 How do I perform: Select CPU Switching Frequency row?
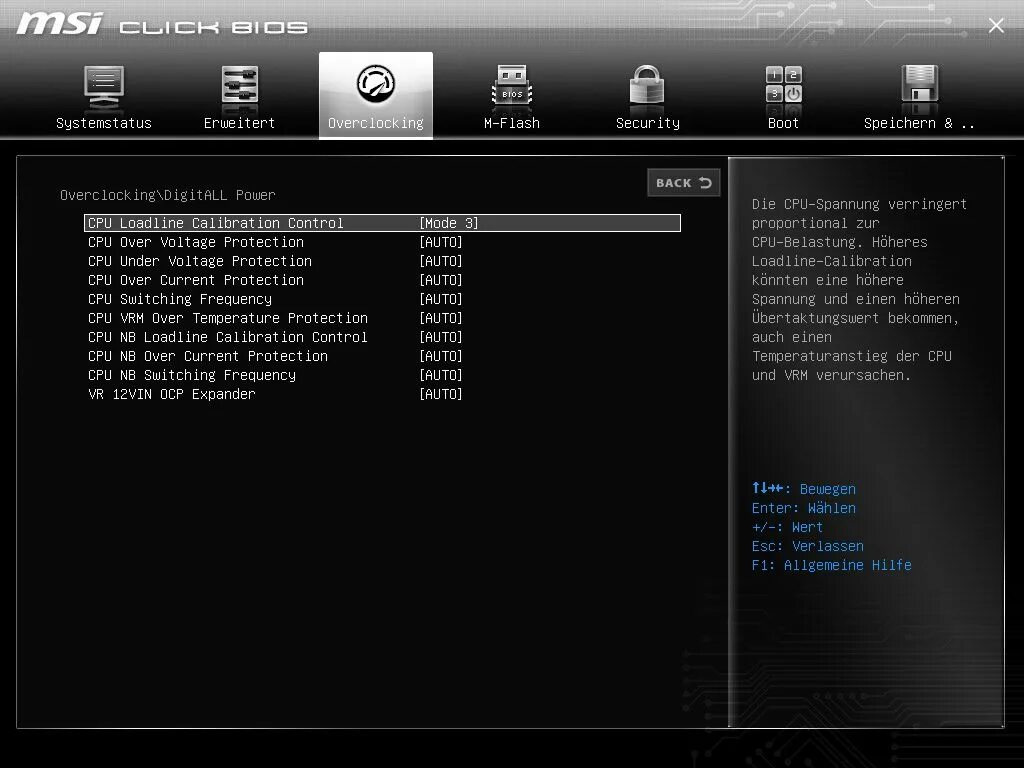[383, 298]
